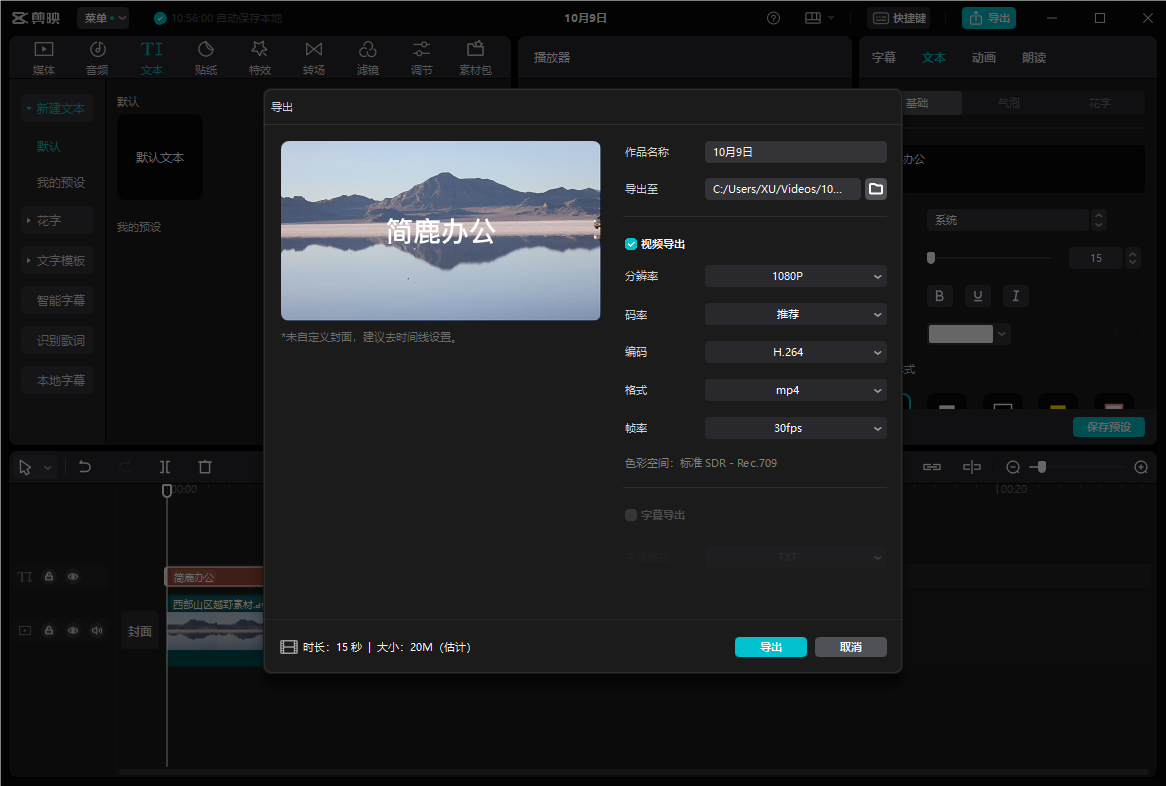Click the cyan 导出 button in dialog
The width and height of the screenshot is (1166, 786).
pyautogui.click(x=770, y=647)
